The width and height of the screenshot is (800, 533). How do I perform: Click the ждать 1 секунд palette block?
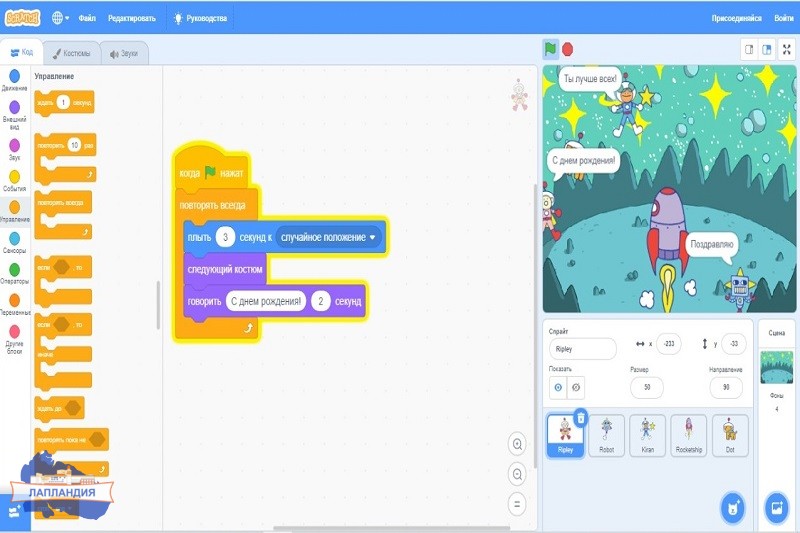tap(64, 103)
